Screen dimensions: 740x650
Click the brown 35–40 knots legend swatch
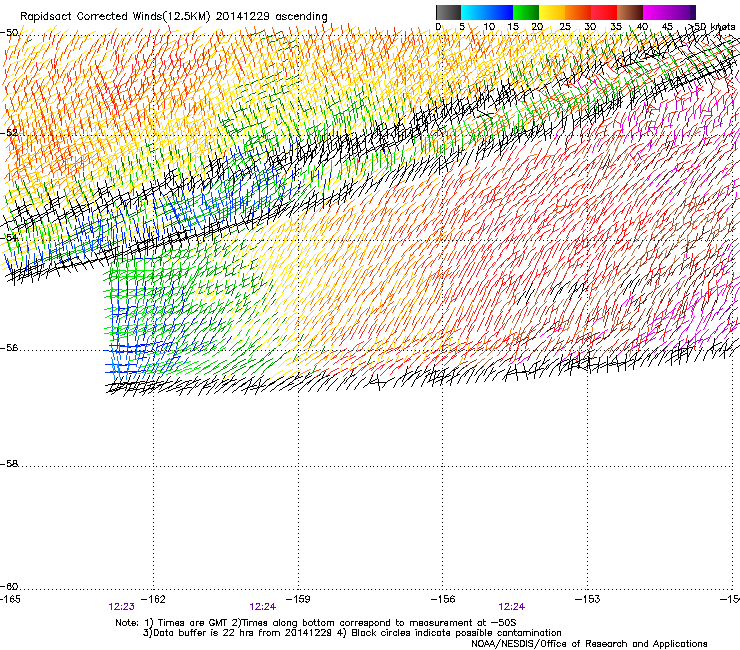tap(630, 12)
